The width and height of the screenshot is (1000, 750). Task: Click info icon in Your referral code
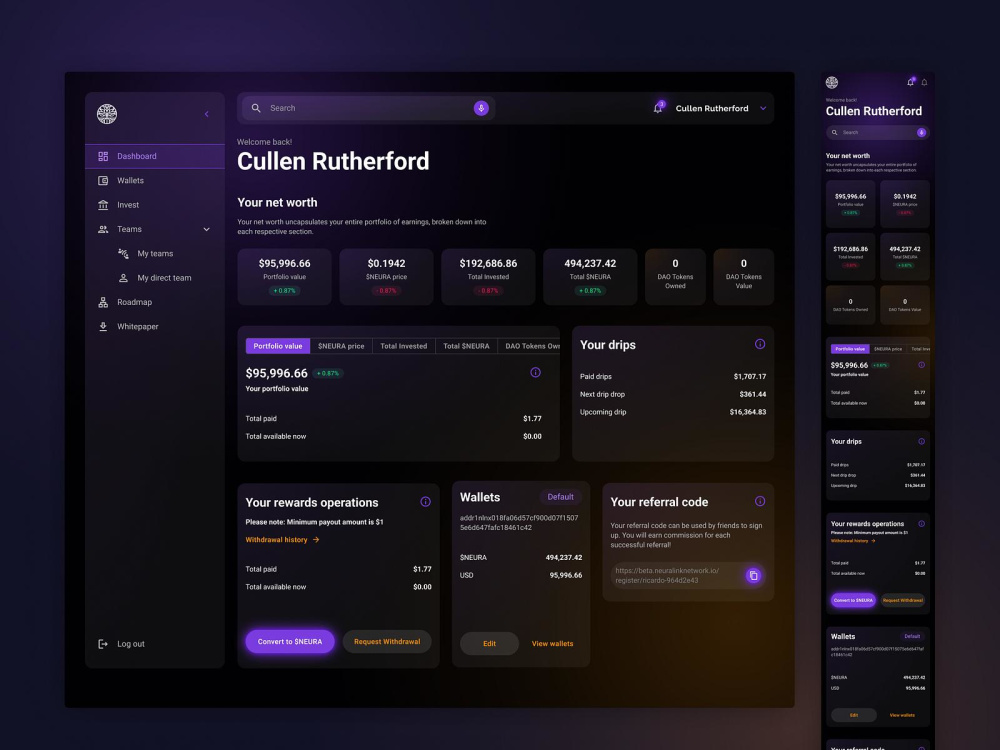[x=760, y=501]
